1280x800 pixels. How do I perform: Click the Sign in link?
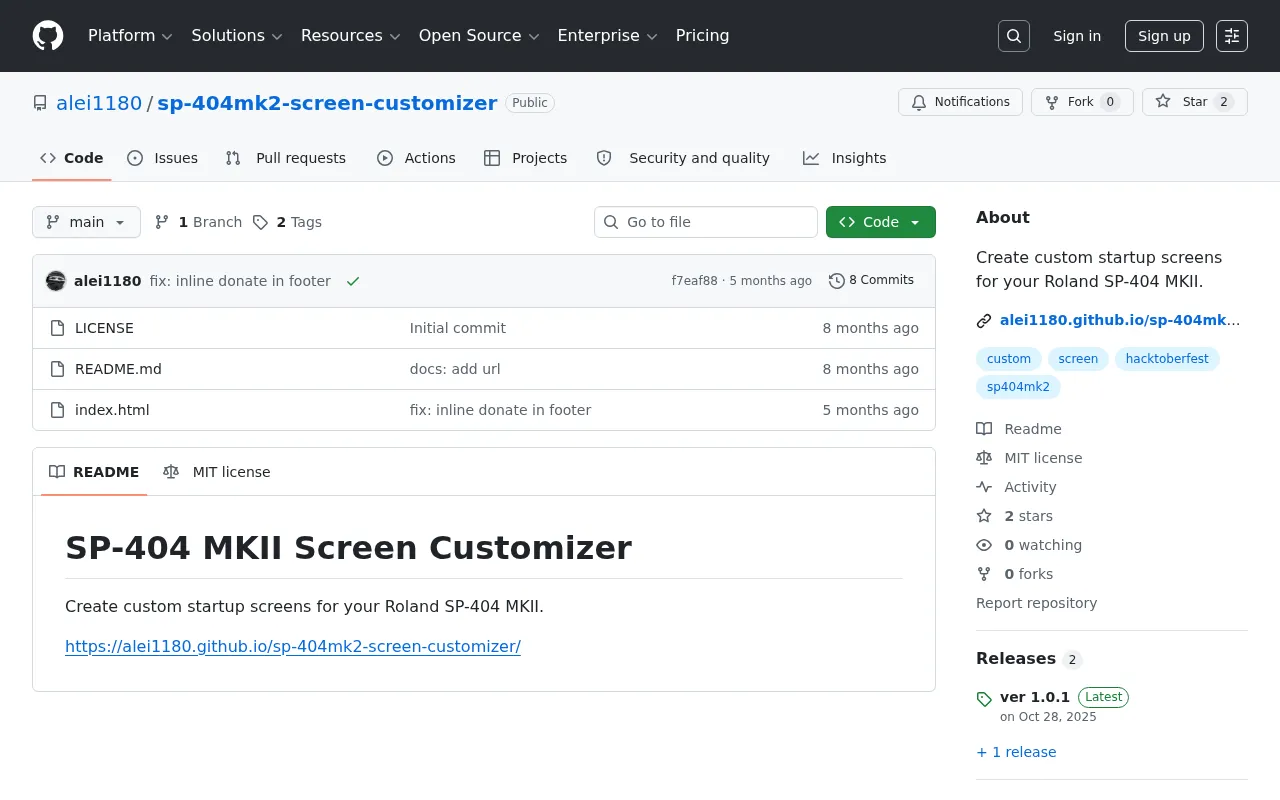[x=1077, y=36]
